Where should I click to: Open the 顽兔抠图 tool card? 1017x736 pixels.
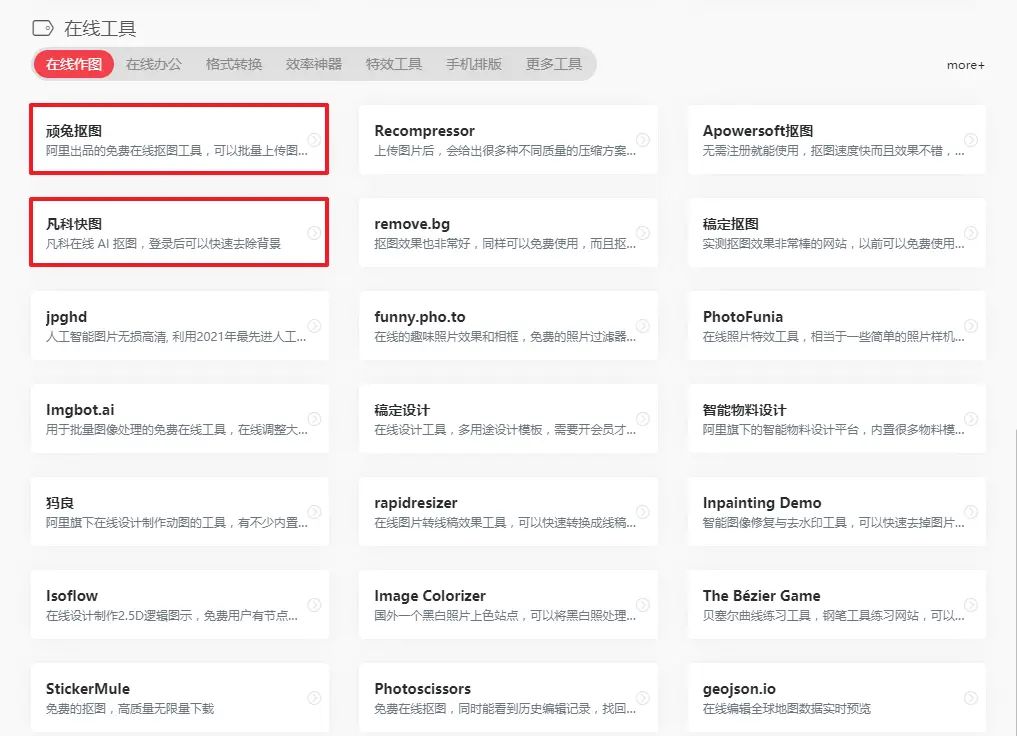[x=150, y=139]
